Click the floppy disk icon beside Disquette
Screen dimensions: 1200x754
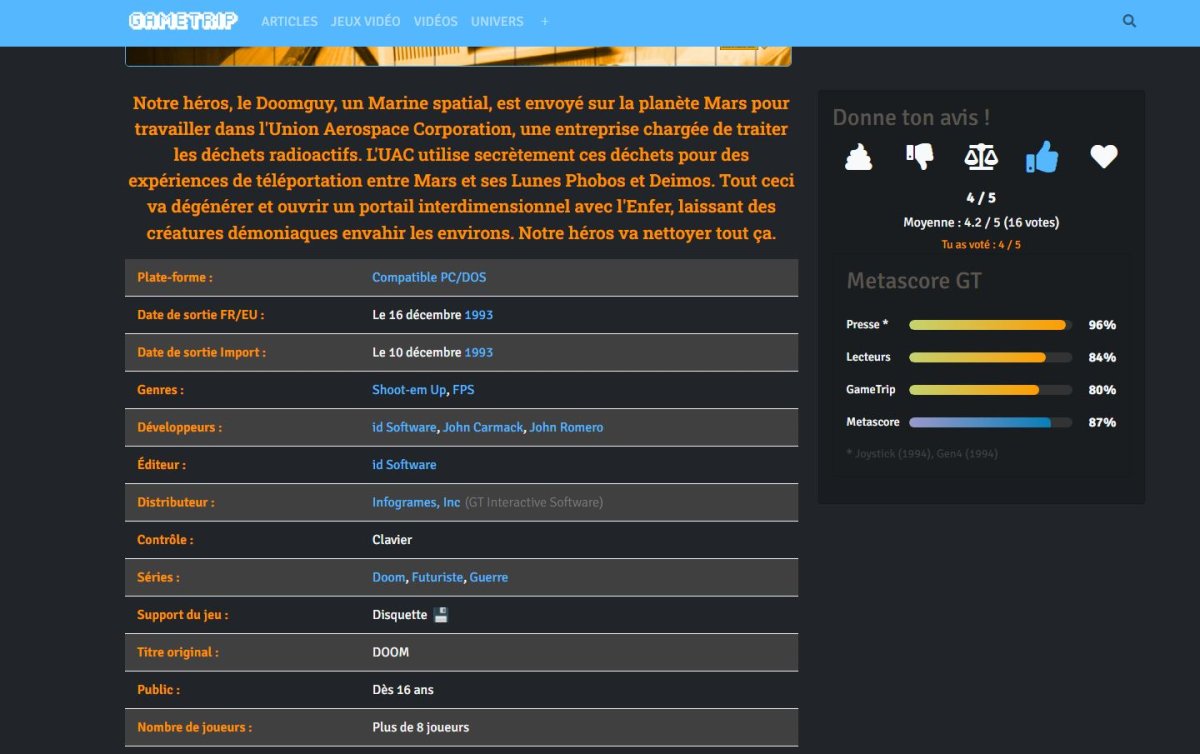click(441, 615)
